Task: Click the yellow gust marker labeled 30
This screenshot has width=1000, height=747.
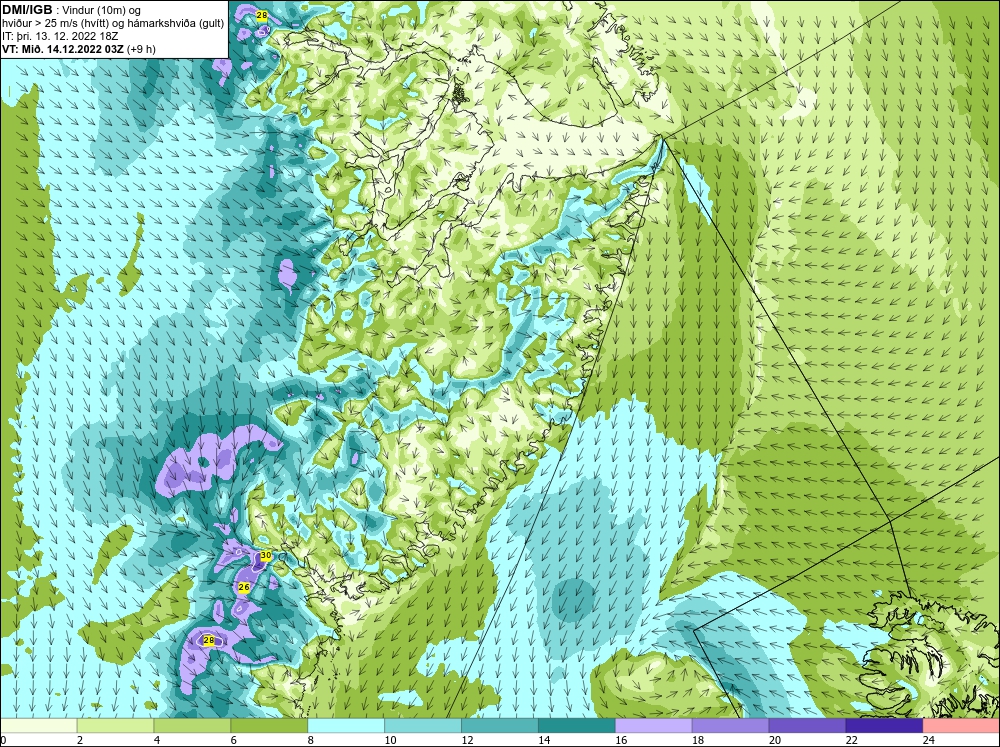Action: pos(265,556)
